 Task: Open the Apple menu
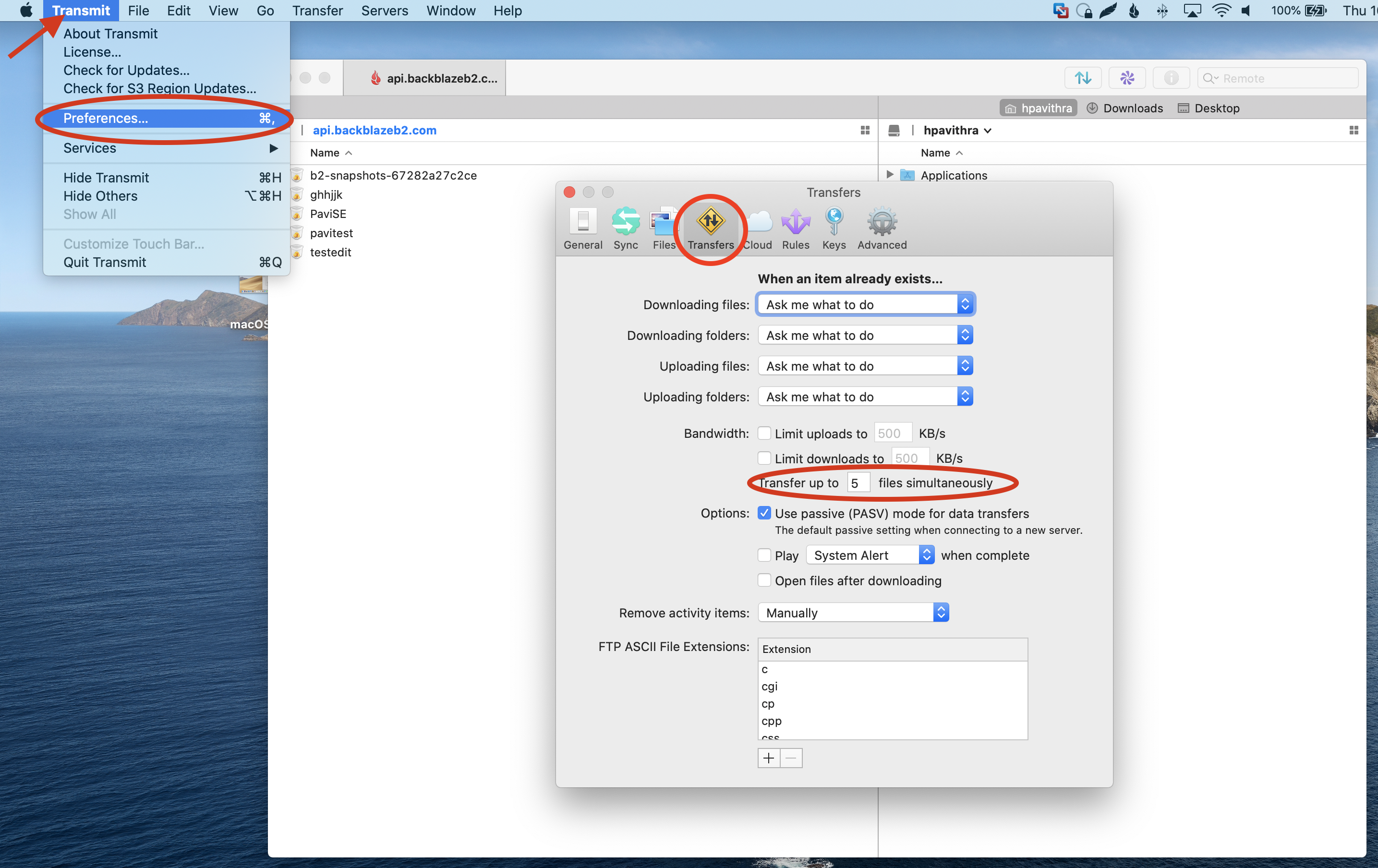coord(26,10)
